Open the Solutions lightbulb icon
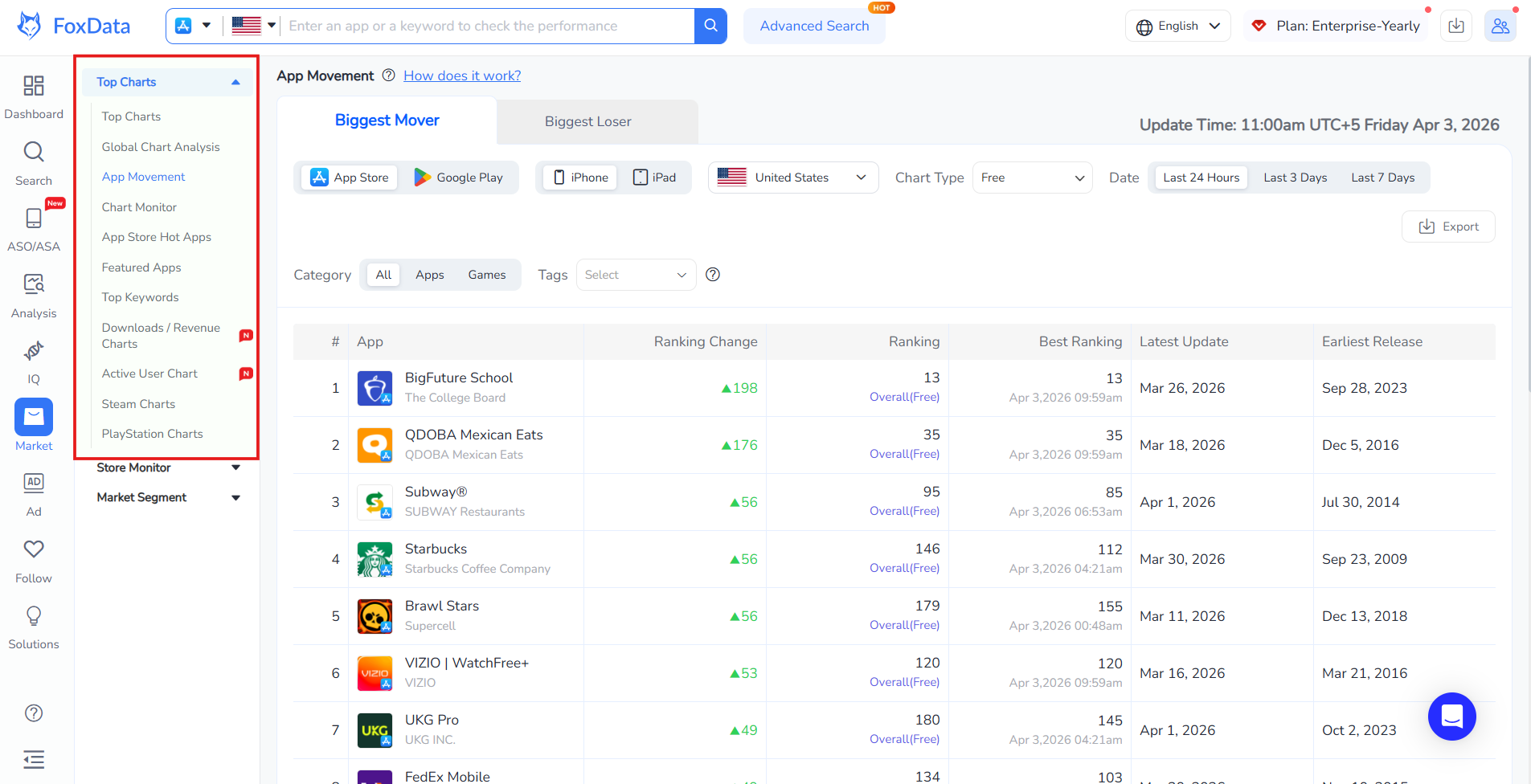 tap(34, 627)
